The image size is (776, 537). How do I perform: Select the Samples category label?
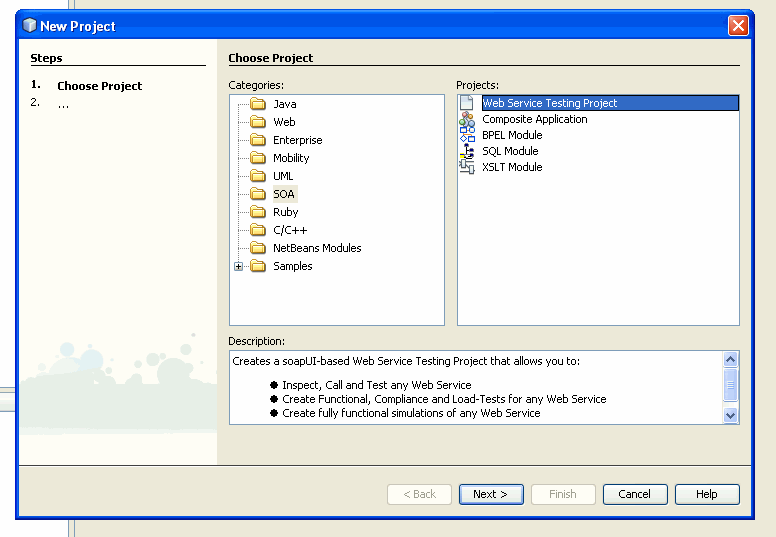(x=292, y=266)
